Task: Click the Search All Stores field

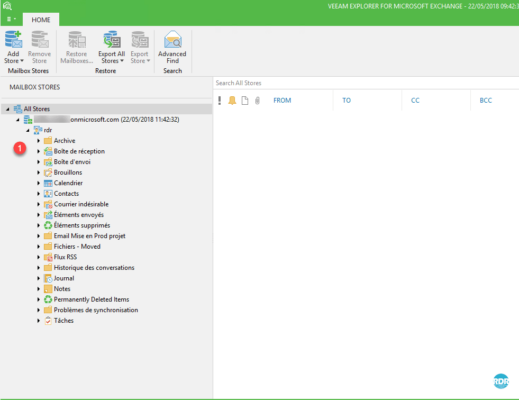Action: coord(366,83)
